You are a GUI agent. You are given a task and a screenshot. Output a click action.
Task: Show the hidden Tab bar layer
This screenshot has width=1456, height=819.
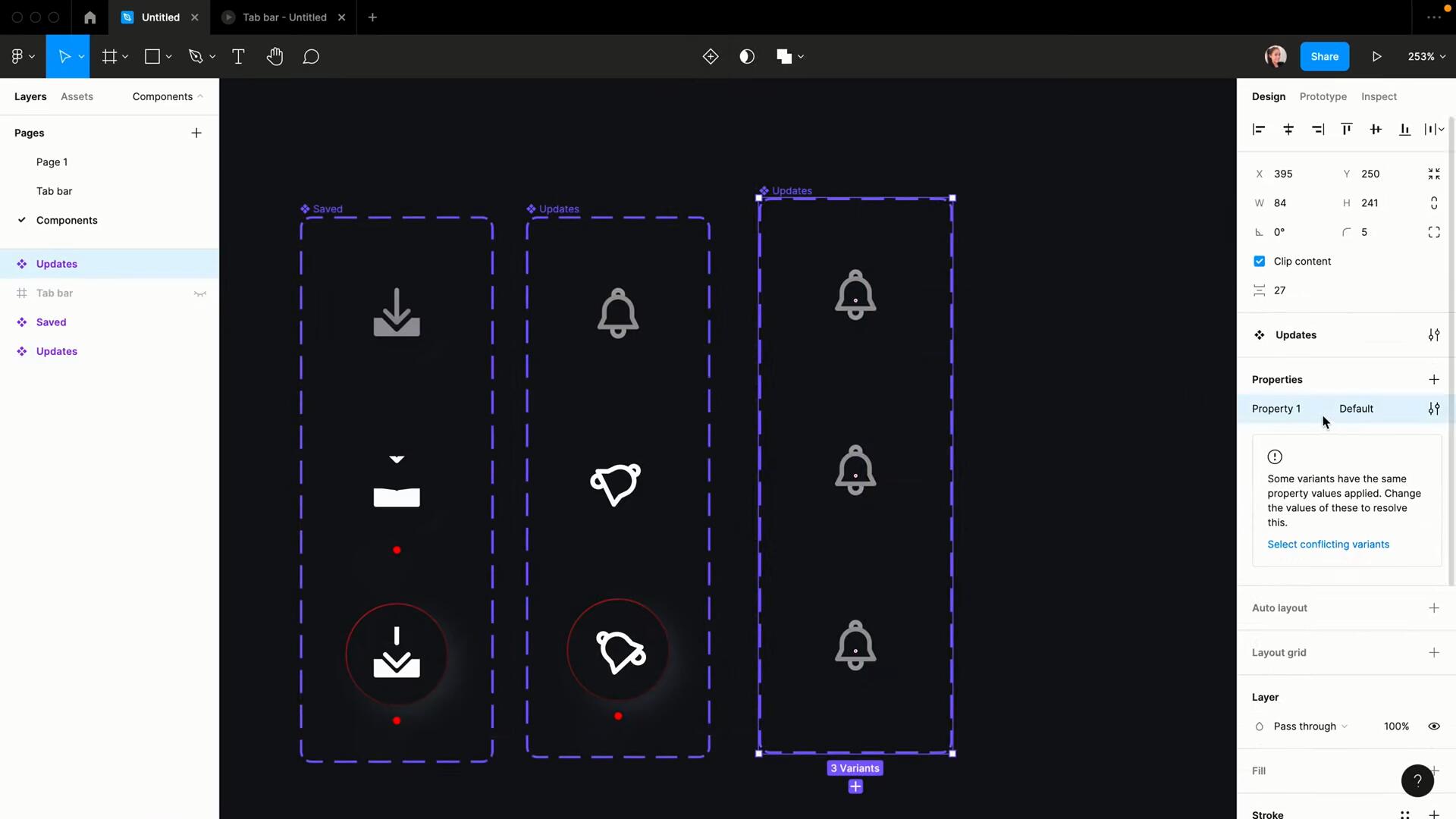(200, 293)
